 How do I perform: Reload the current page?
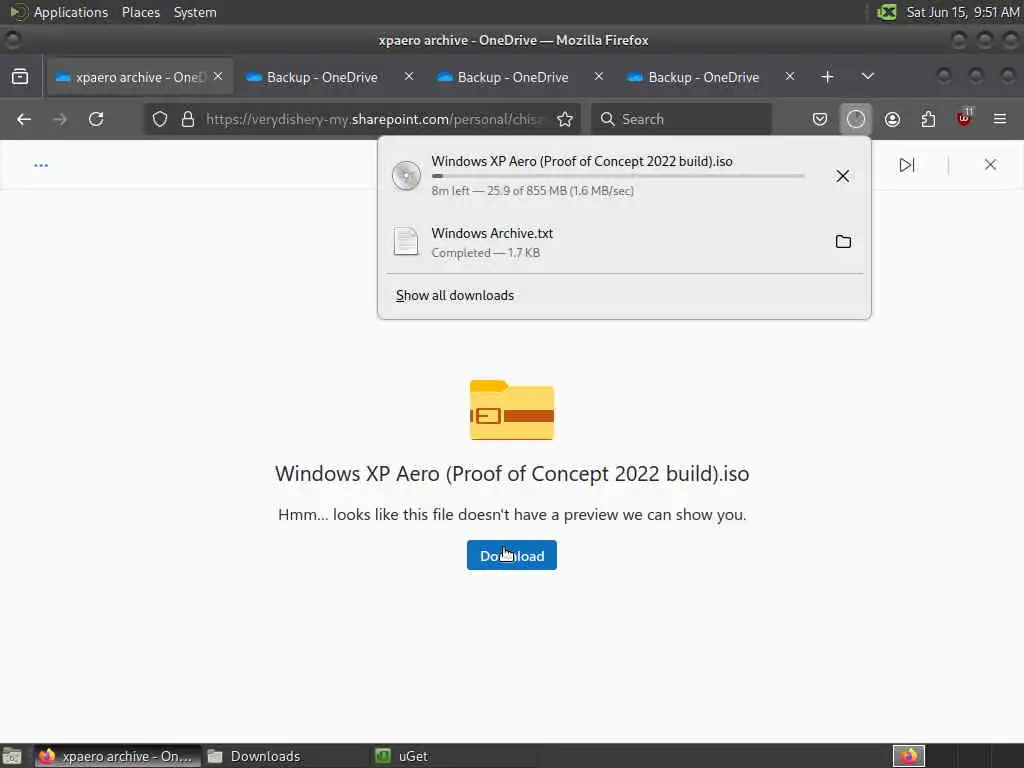click(x=96, y=119)
